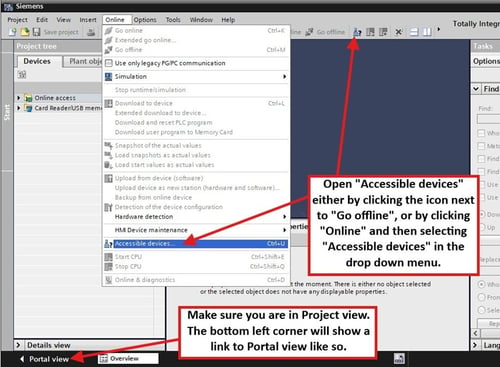Click the cross-reference X toolbar icon

tap(398, 32)
